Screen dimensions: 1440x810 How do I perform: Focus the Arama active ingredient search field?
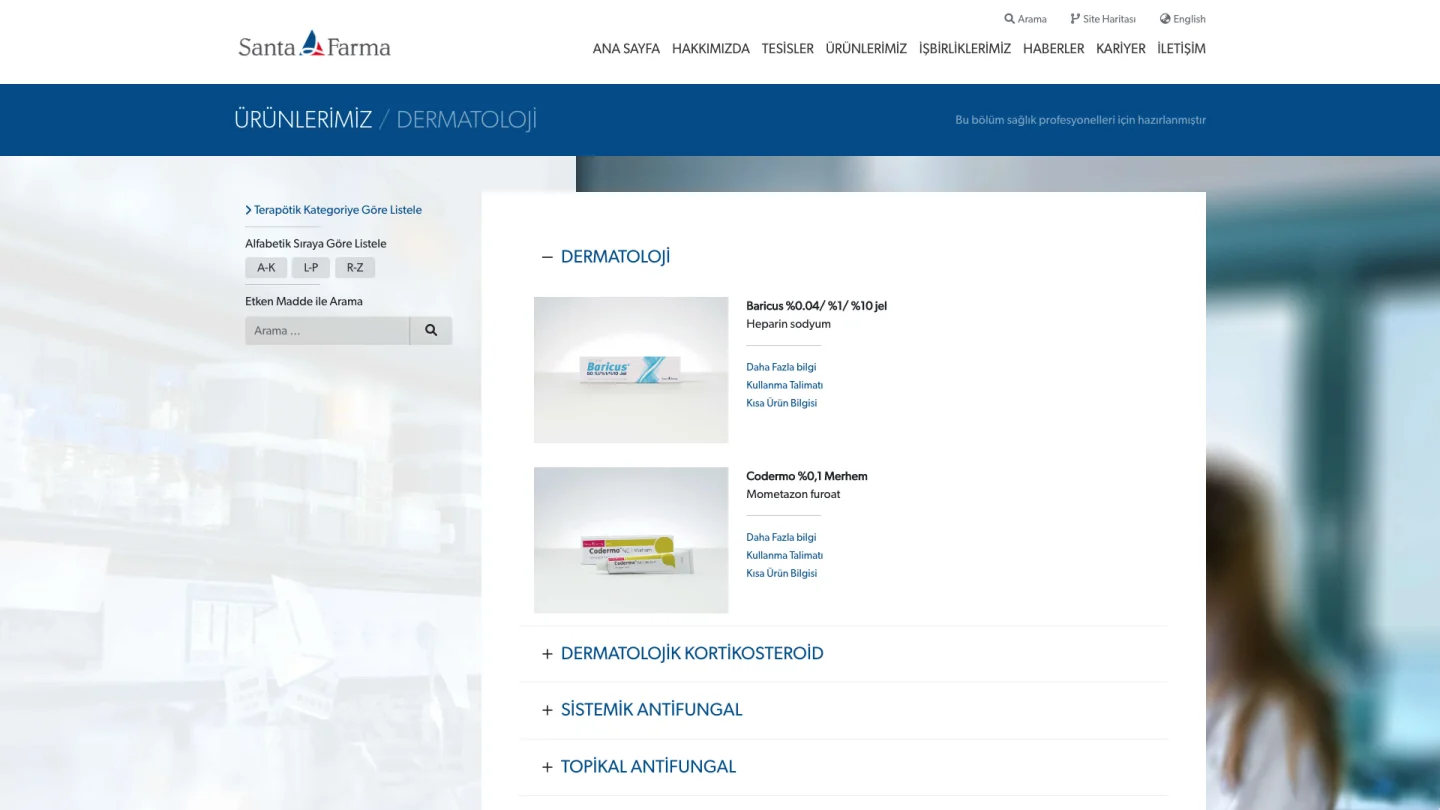[327, 330]
